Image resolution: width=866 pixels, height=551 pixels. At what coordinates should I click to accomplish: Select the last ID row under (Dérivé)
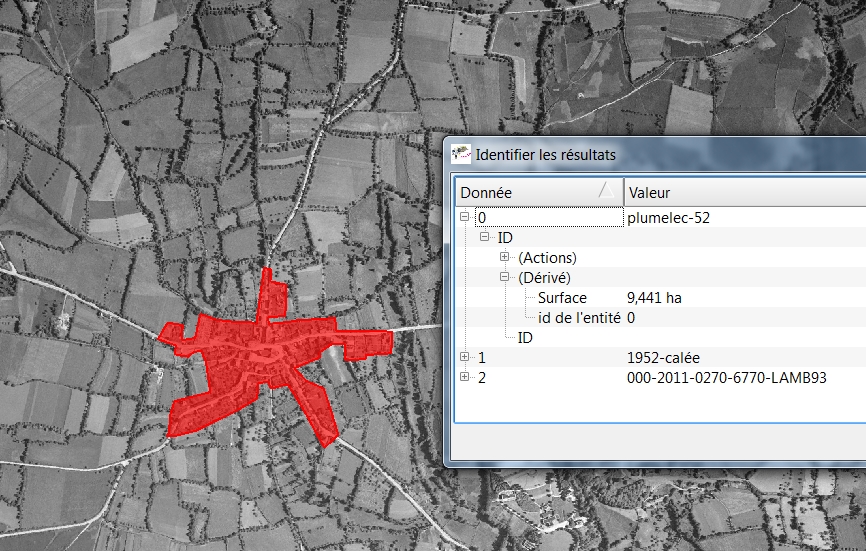point(525,338)
